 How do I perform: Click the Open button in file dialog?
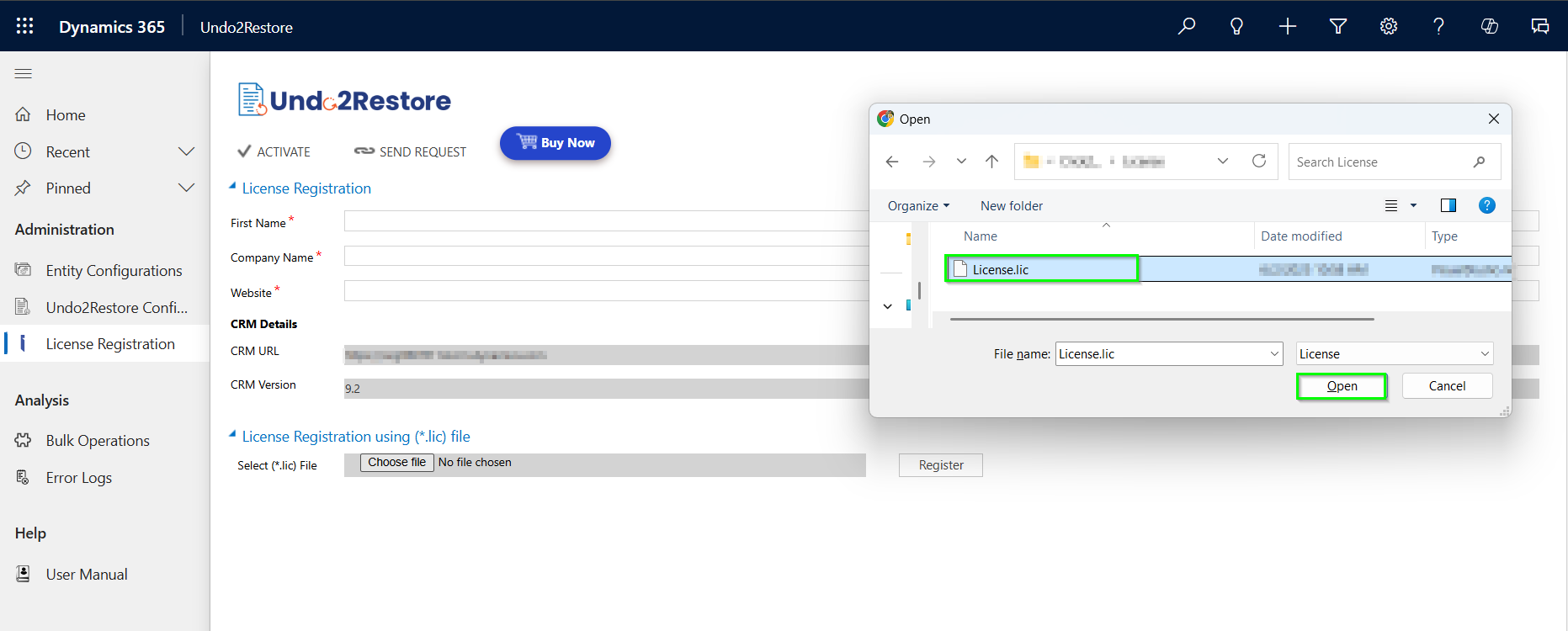point(1342,386)
